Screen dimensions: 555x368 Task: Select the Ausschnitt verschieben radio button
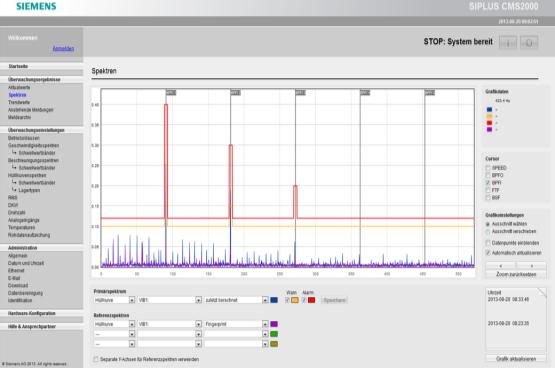coord(488,231)
